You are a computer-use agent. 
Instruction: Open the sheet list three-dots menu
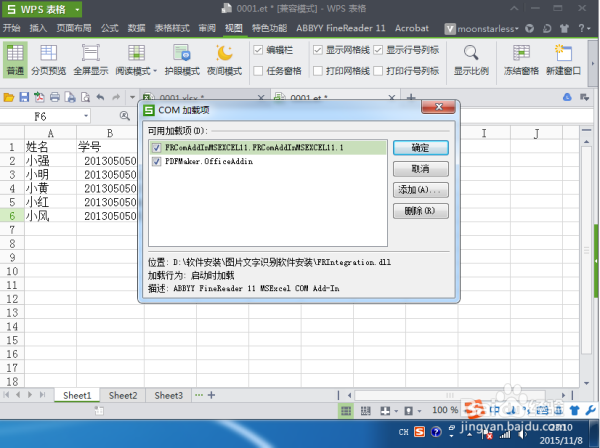pyautogui.click(x=199, y=395)
